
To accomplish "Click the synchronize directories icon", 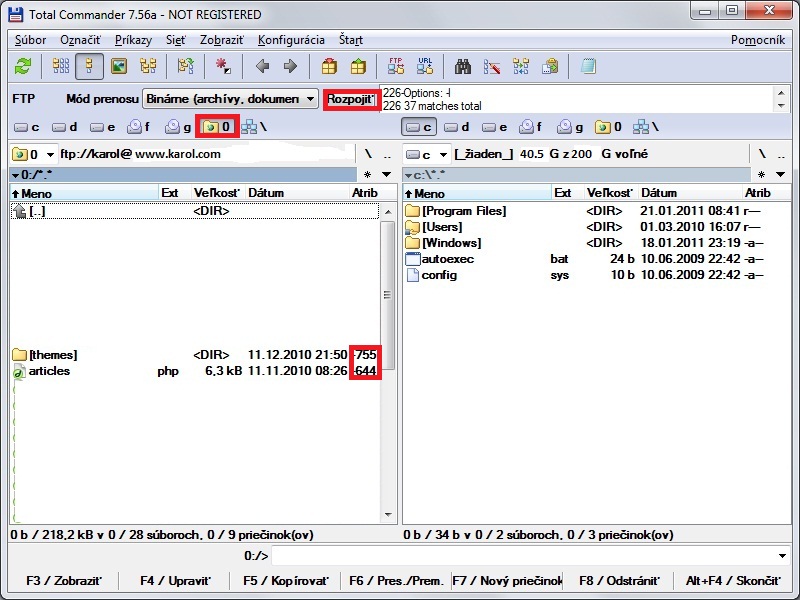I will click(521, 66).
